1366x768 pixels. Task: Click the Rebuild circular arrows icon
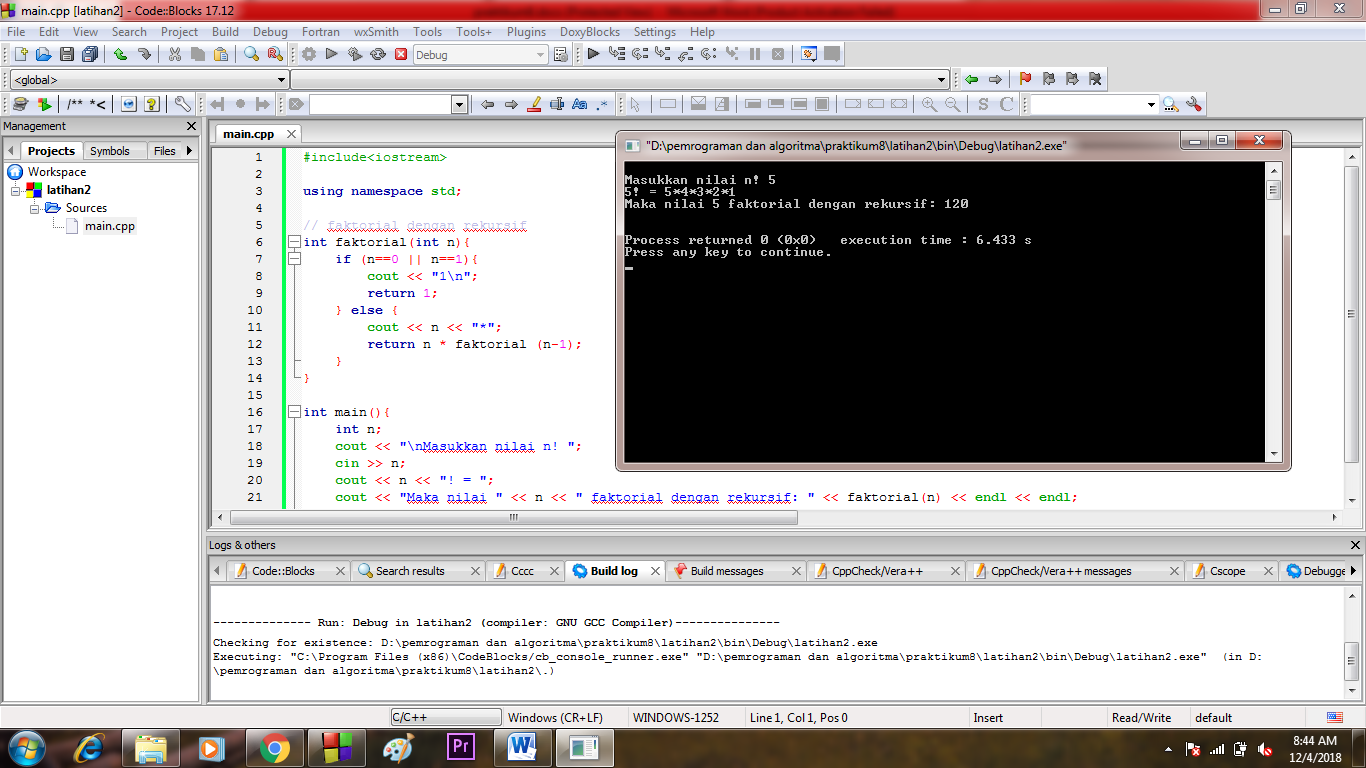coord(378,54)
